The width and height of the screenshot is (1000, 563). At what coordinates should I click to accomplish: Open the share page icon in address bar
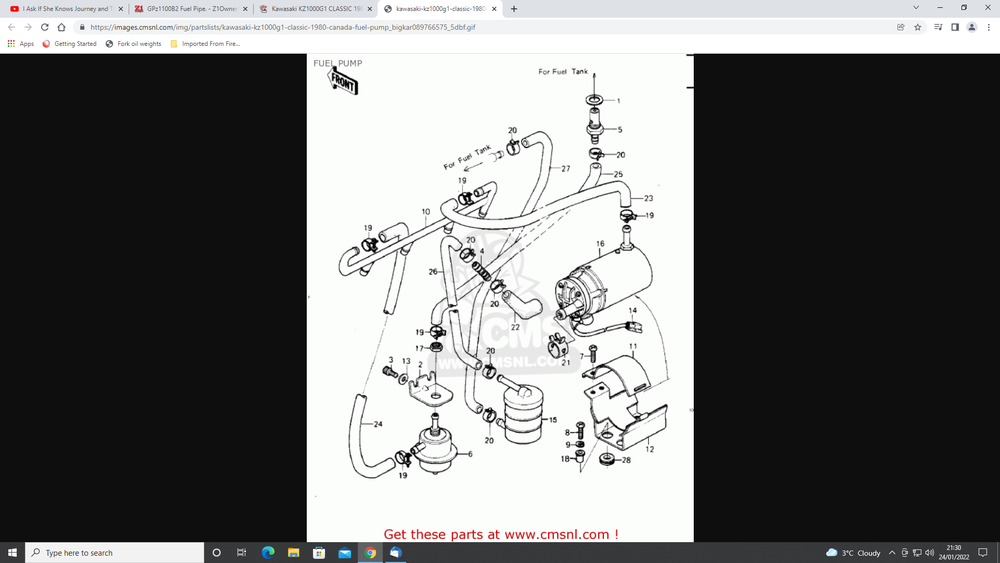[x=901, y=27]
